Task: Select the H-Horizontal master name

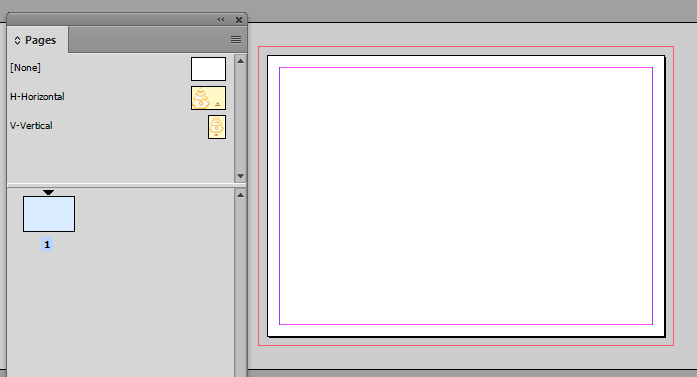Action: click(x=37, y=96)
